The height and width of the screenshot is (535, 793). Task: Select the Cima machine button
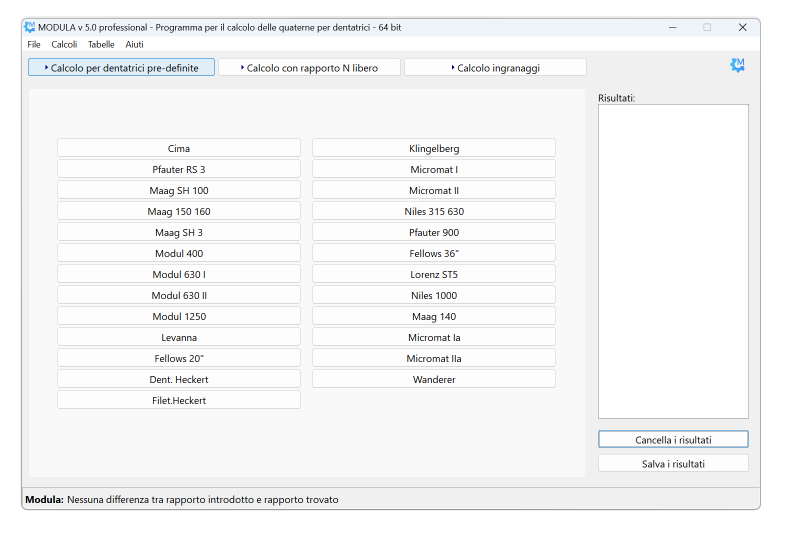179,148
